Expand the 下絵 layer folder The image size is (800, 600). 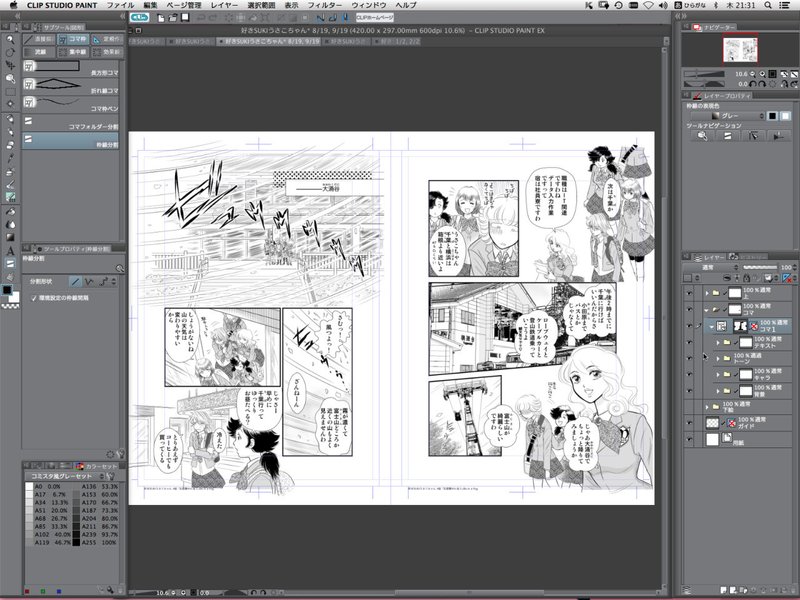(707, 407)
